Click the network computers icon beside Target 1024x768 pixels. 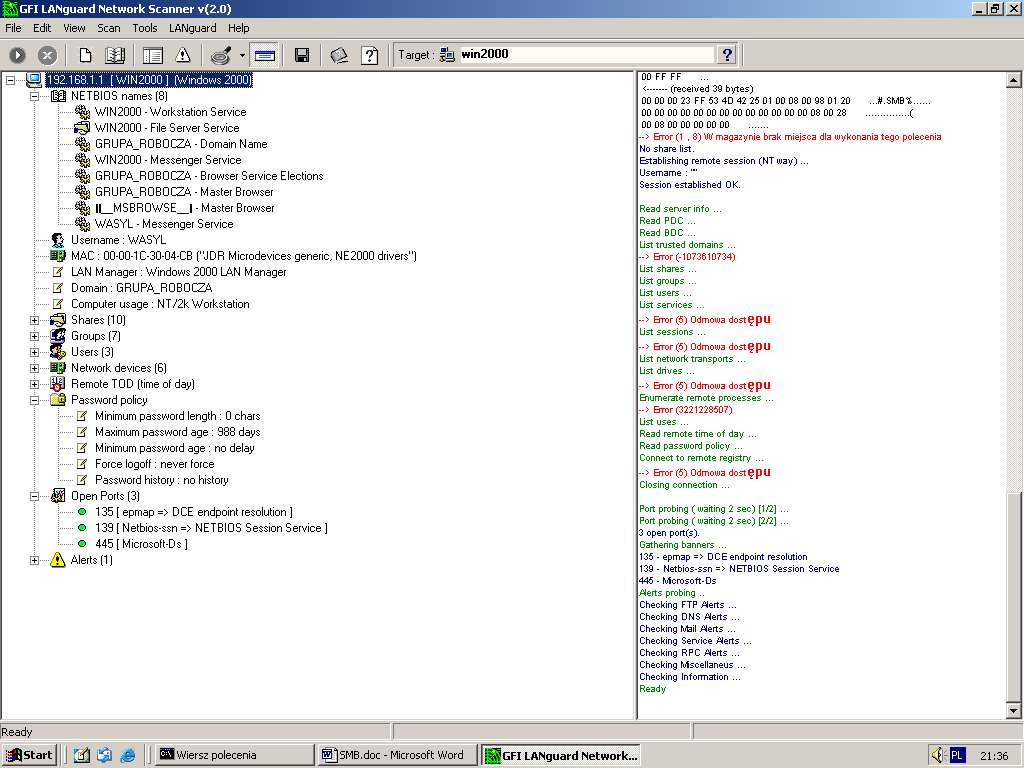coord(447,55)
